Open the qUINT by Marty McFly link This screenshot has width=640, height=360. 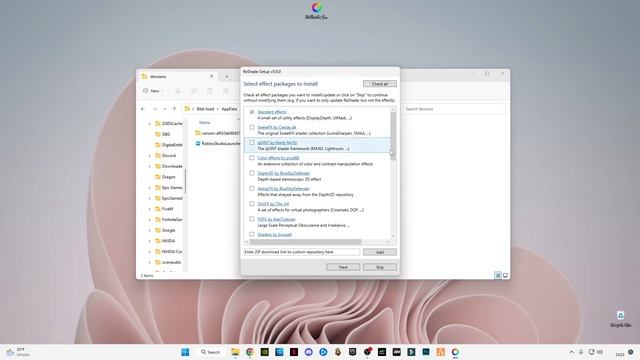coord(277,142)
